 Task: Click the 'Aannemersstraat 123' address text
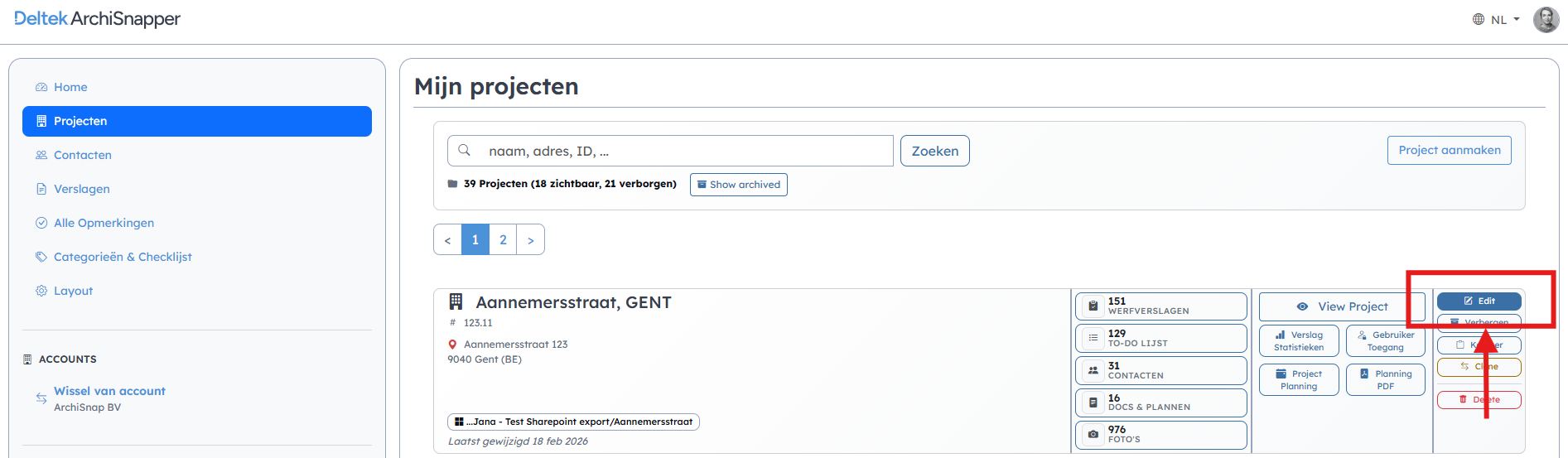point(515,345)
